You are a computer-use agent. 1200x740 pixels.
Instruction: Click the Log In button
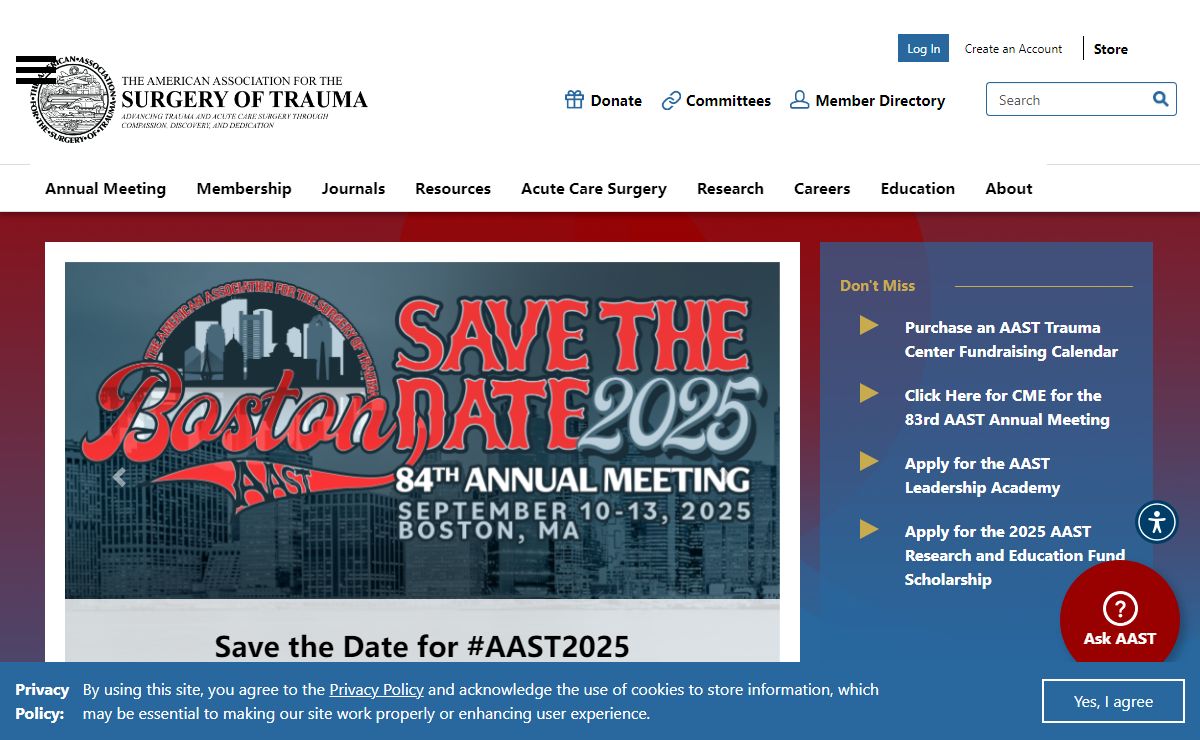pos(923,48)
